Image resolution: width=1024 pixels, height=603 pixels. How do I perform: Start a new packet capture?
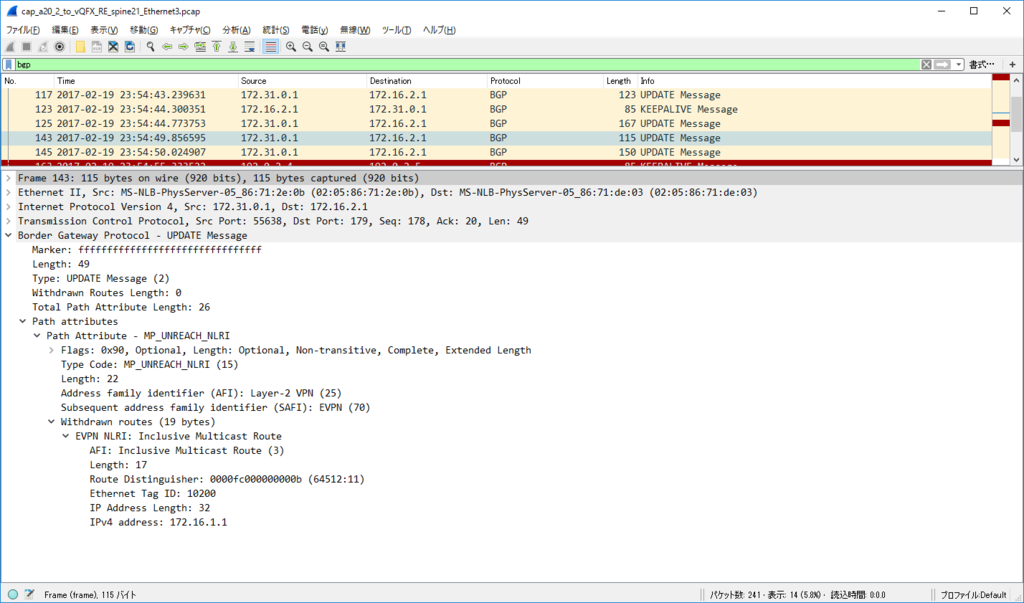point(10,46)
